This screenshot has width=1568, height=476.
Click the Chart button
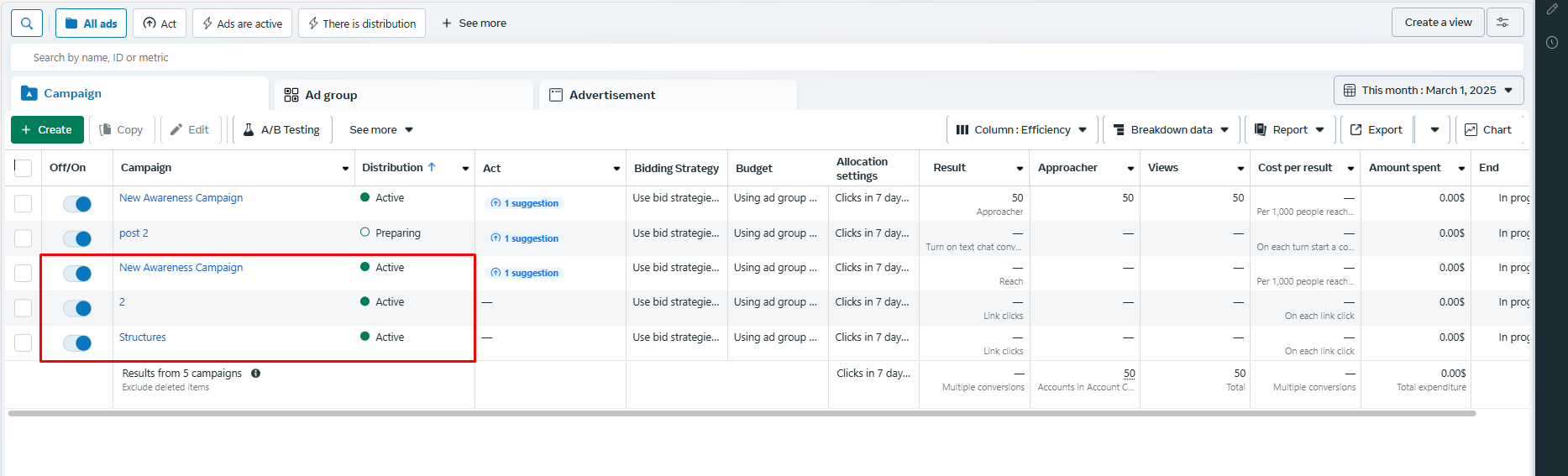pyautogui.click(x=1488, y=130)
